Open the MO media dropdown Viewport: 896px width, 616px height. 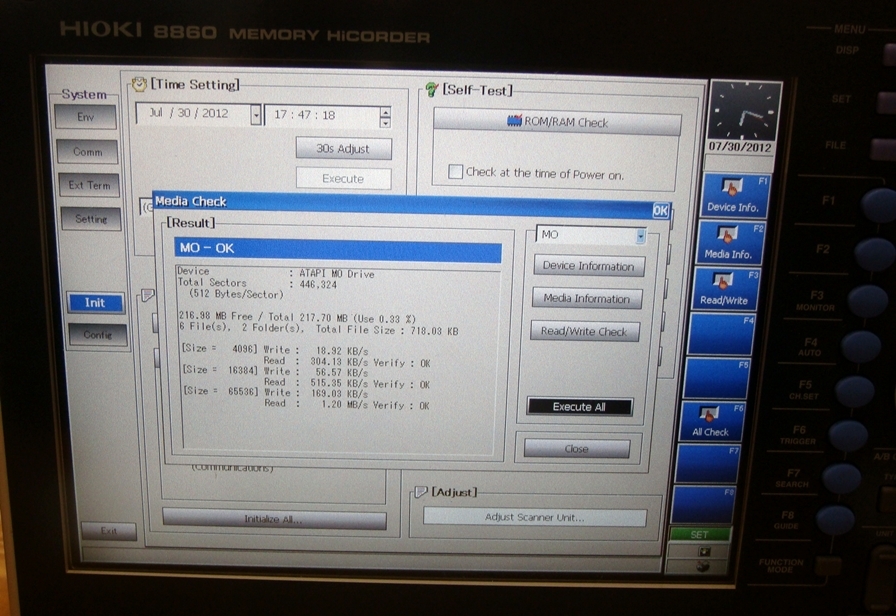point(641,235)
